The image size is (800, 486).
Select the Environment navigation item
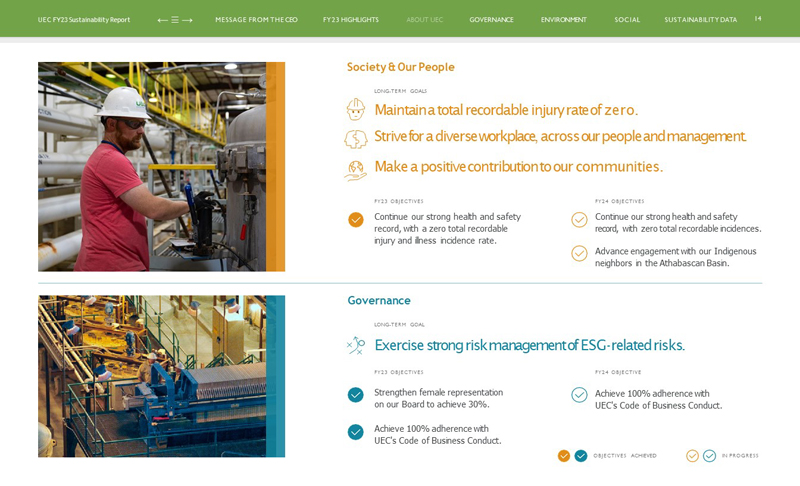point(563,20)
